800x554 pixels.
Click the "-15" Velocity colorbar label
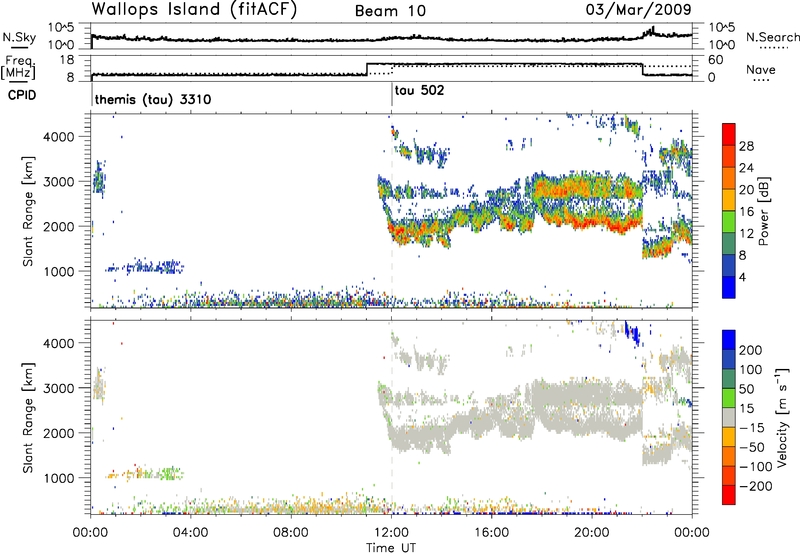[x=752, y=428]
